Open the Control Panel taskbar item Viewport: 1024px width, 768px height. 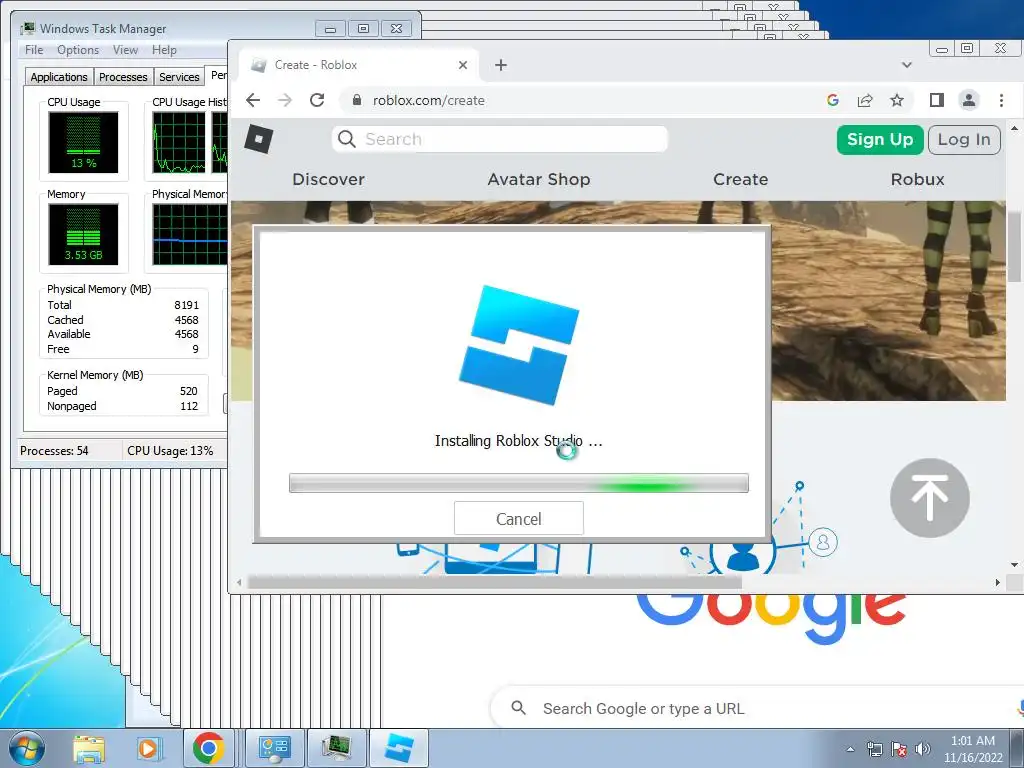(x=274, y=748)
